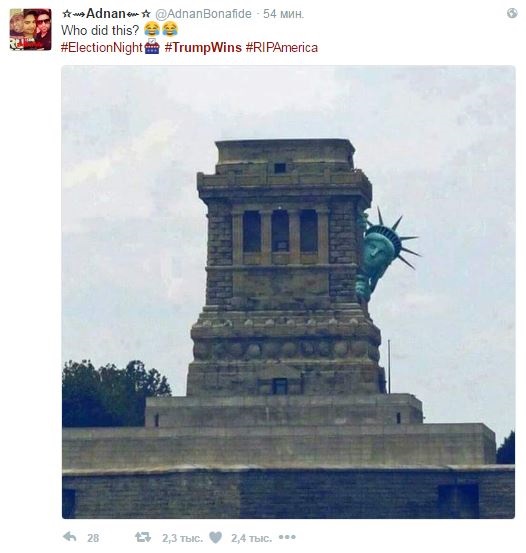Click the first laughing-crying emoji

click(152, 29)
